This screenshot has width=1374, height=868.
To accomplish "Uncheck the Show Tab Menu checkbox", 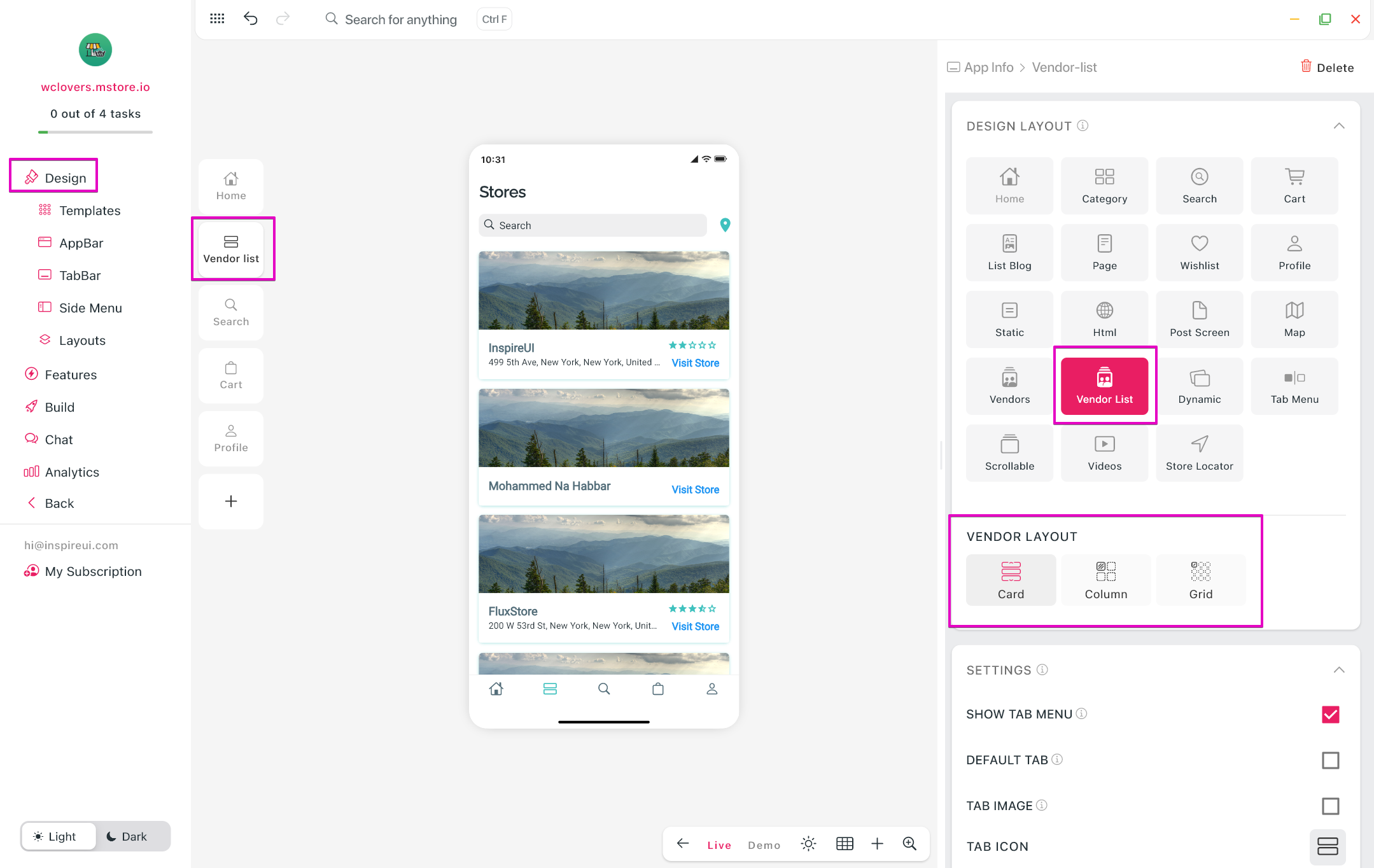I will 1330,714.
